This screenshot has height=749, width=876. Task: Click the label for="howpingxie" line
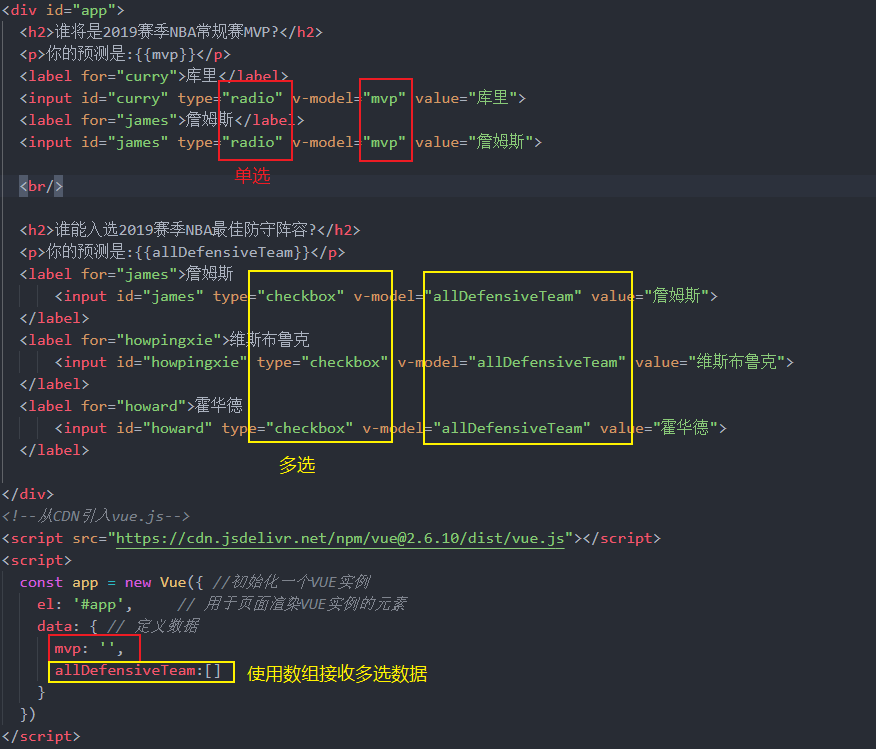(164, 340)
